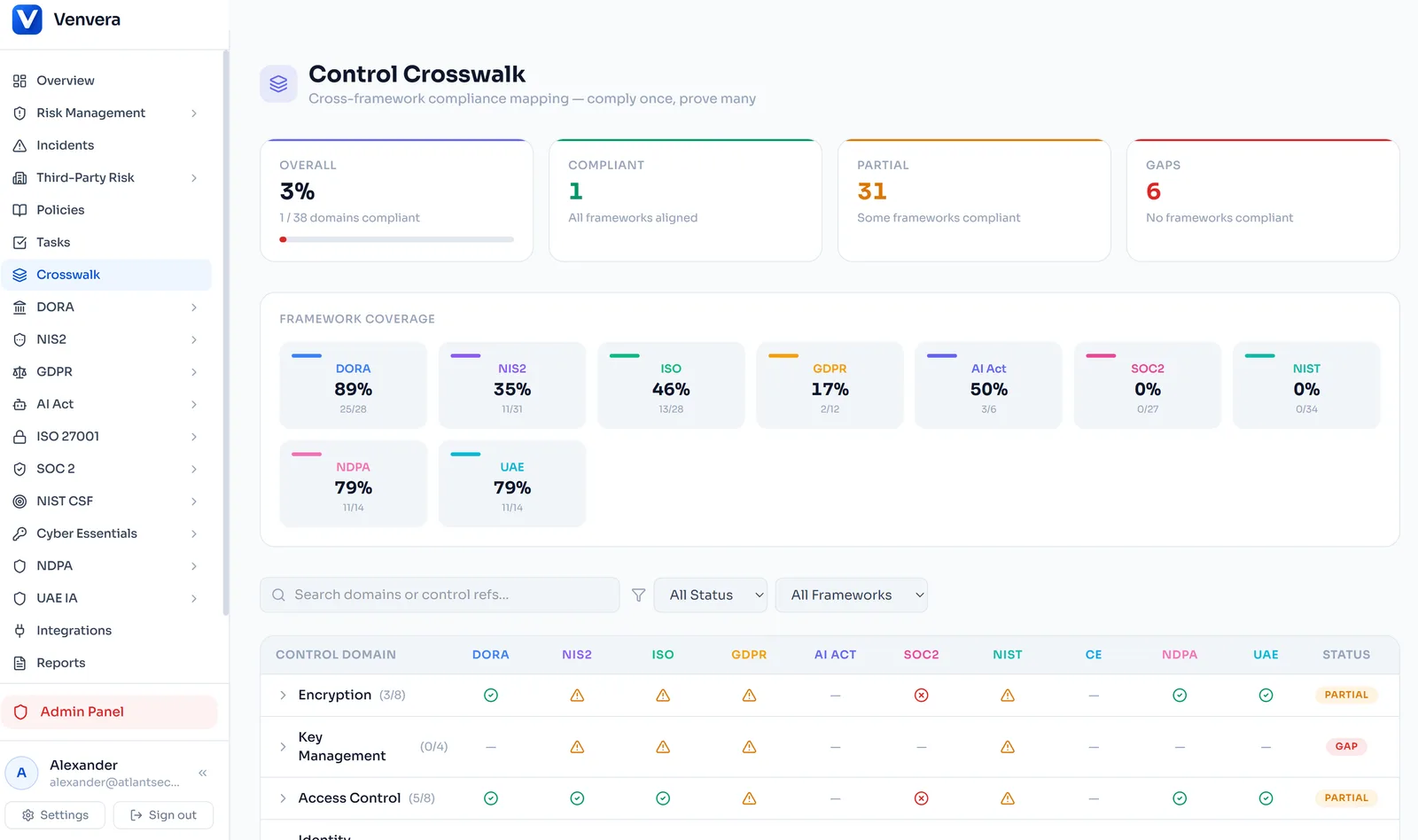
Task: Click the Encryption PARTIAL status badge
Action: [x=1346, y=696]
